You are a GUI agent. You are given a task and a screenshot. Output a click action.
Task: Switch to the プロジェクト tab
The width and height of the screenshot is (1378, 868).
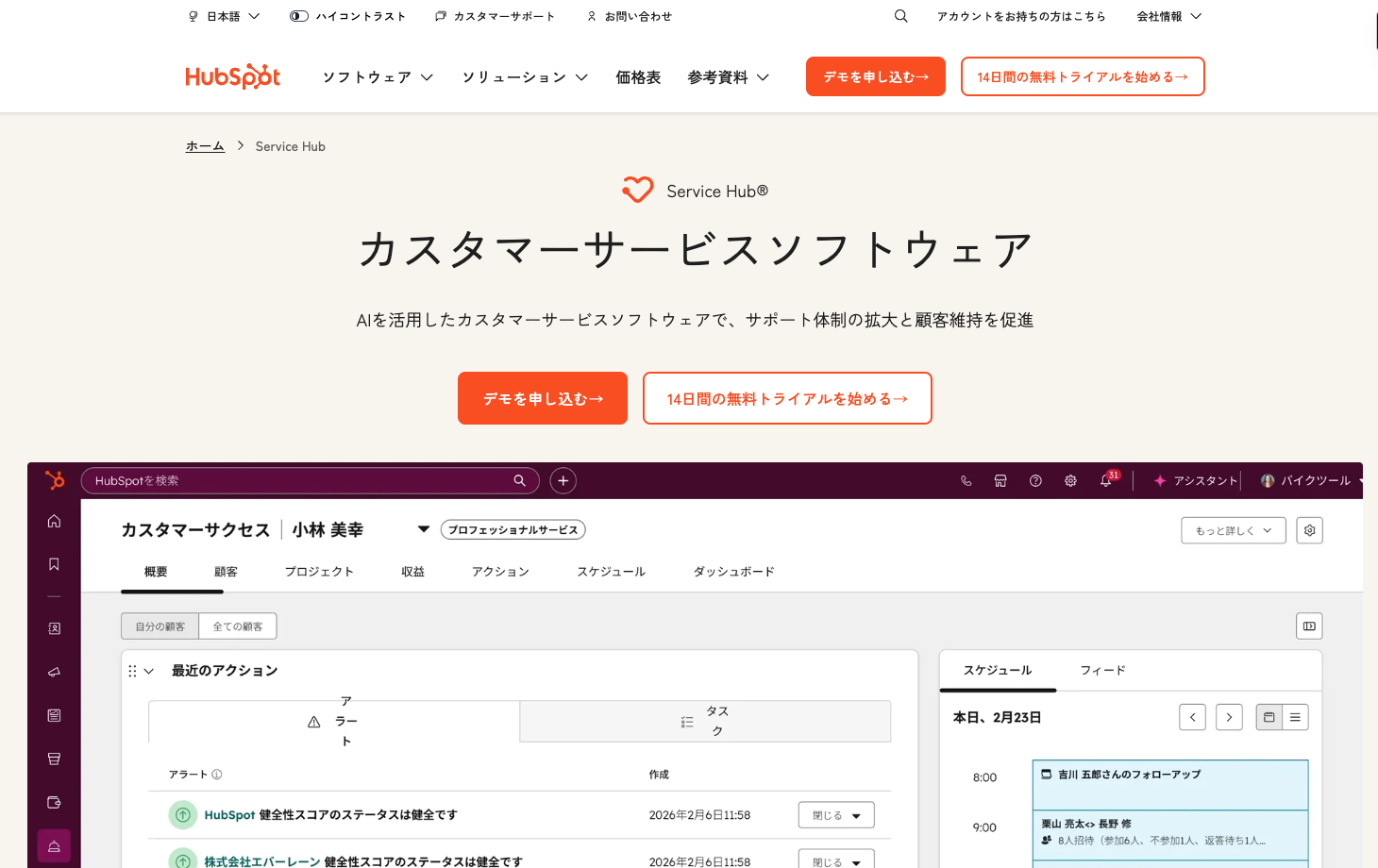[x=319, y=572]
